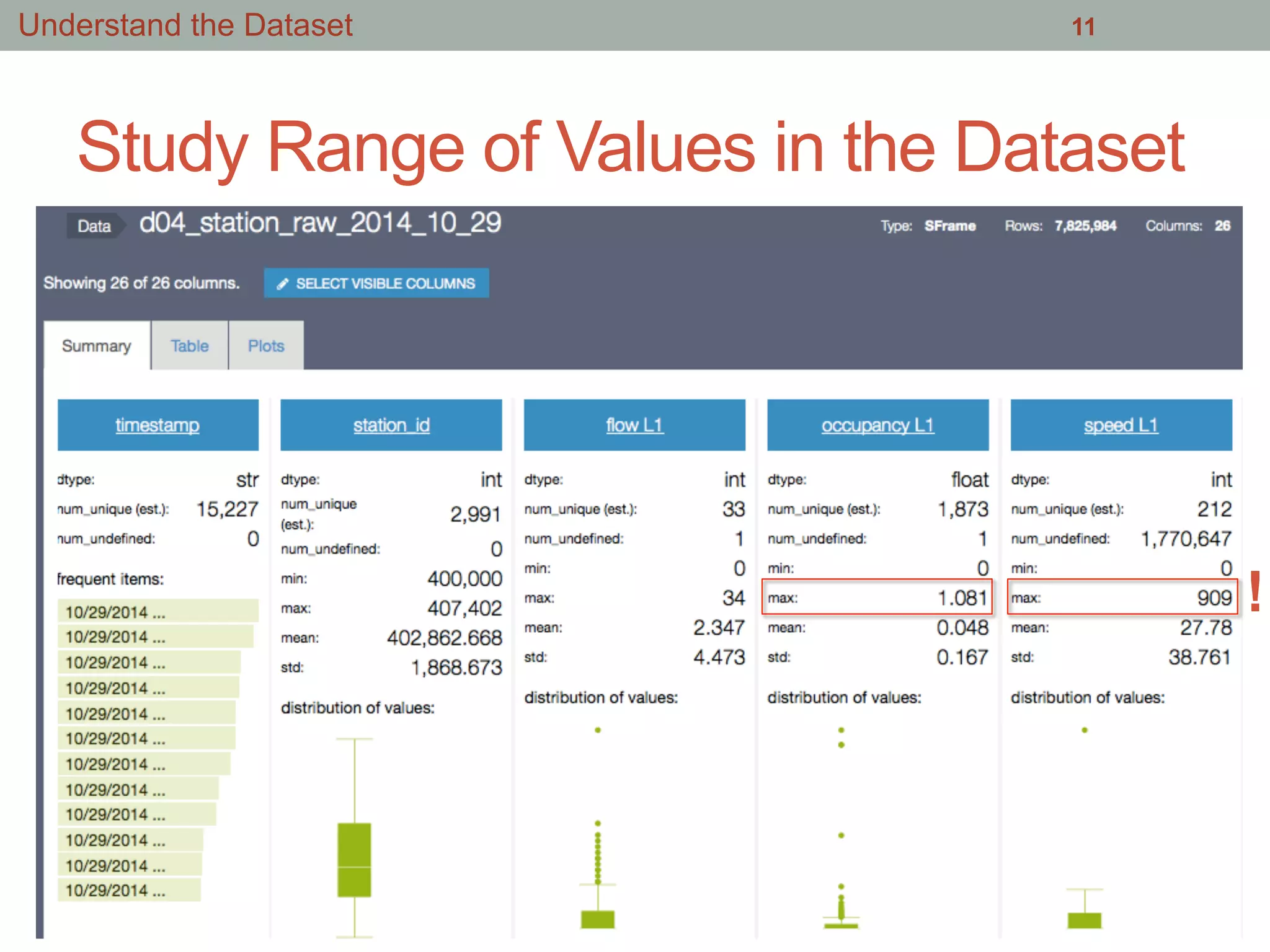Click station_id min value 400,000
The width and height of the screenshot is (1270, 952).
tap(464, 579)
